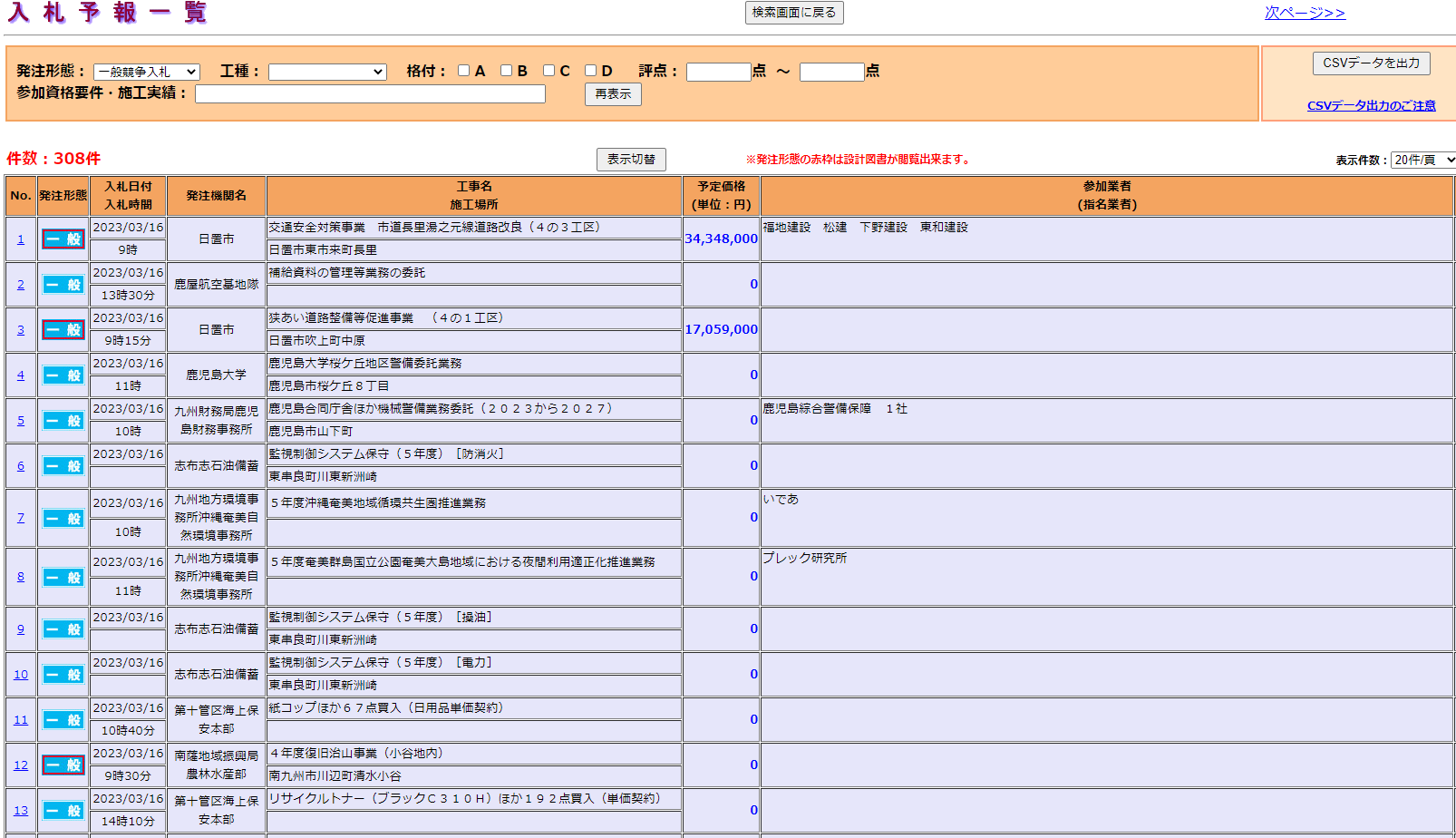Open row number 13 link
Screen dimensions: 1456x838
[x=21, y=811]
